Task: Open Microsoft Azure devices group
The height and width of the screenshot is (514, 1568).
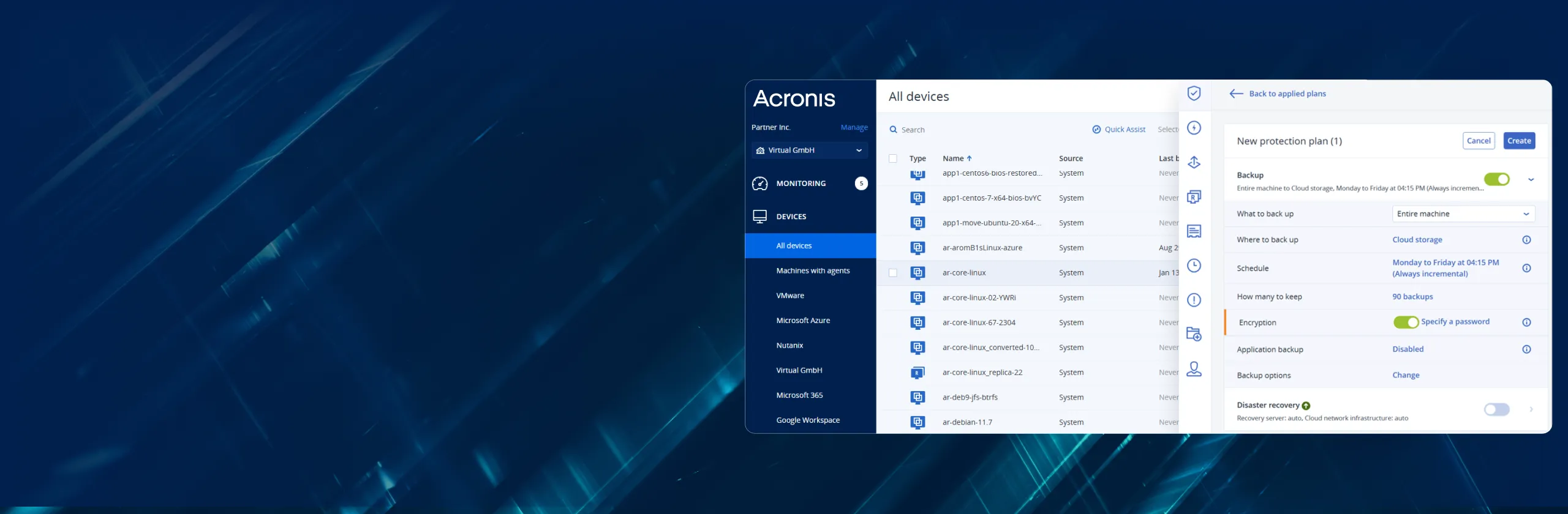Action: [x=803, y=321]
